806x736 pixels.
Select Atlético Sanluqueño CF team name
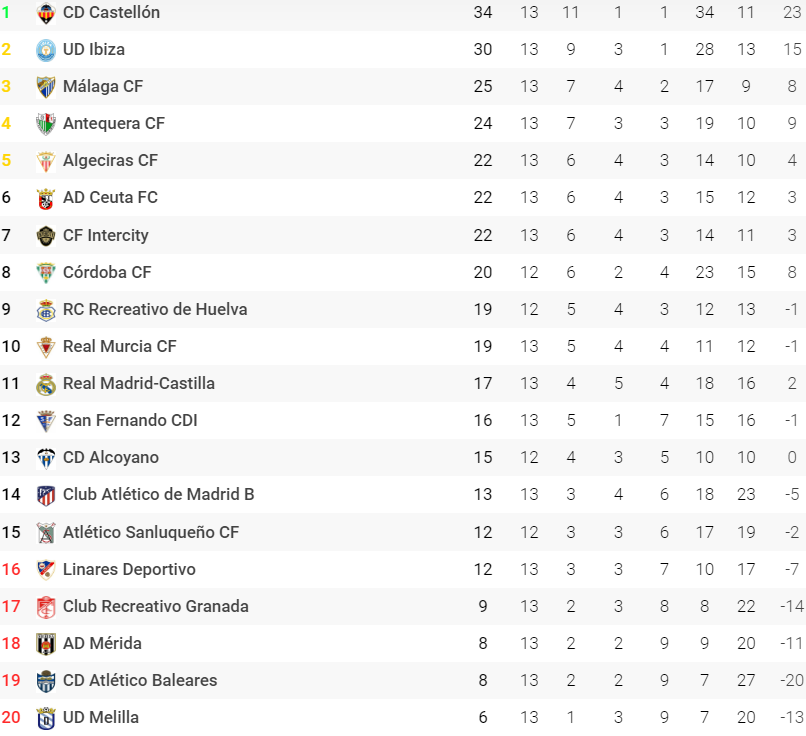(x=151, y=532)
